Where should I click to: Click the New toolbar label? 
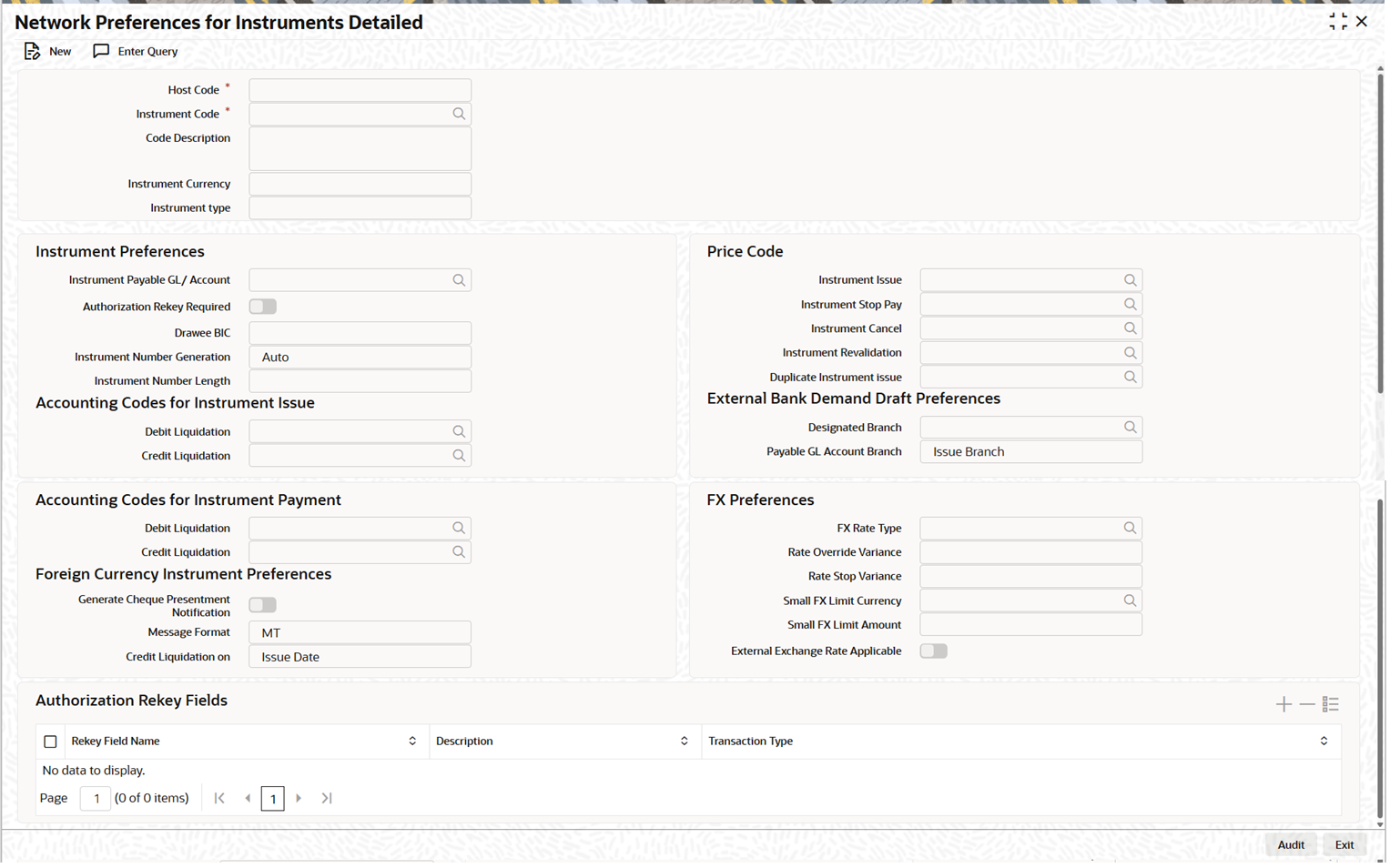[x=60, y=51]
